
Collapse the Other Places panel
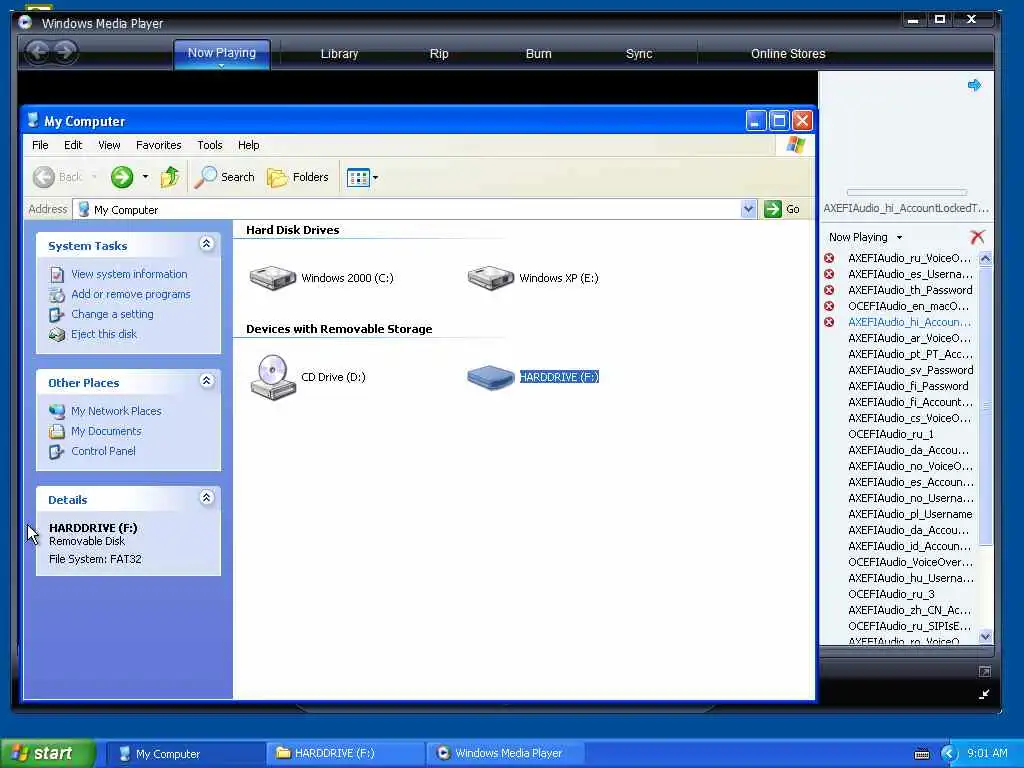click(206, 381)
